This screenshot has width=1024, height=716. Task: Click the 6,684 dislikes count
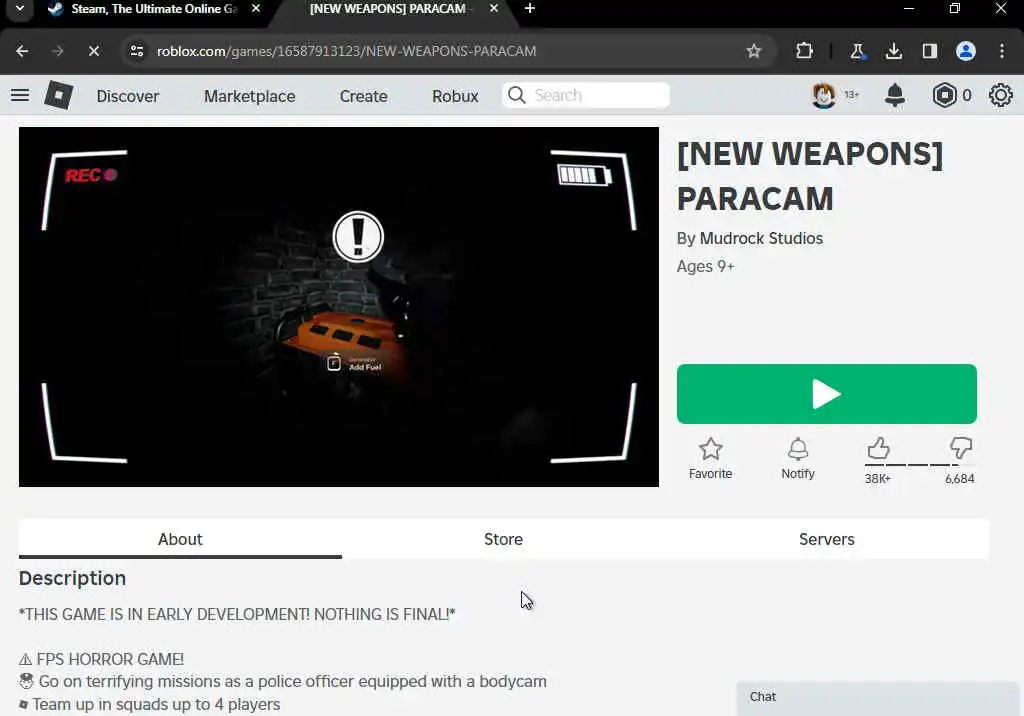click(x=959, y=479)
